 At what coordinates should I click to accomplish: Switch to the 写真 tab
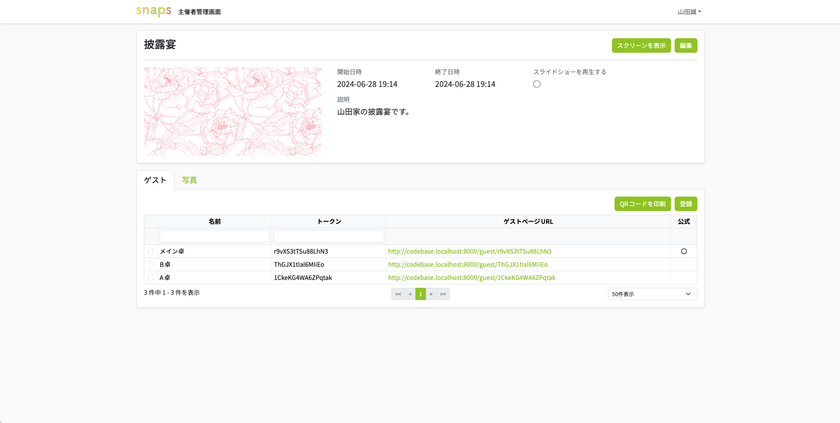[x=189, y=180]
